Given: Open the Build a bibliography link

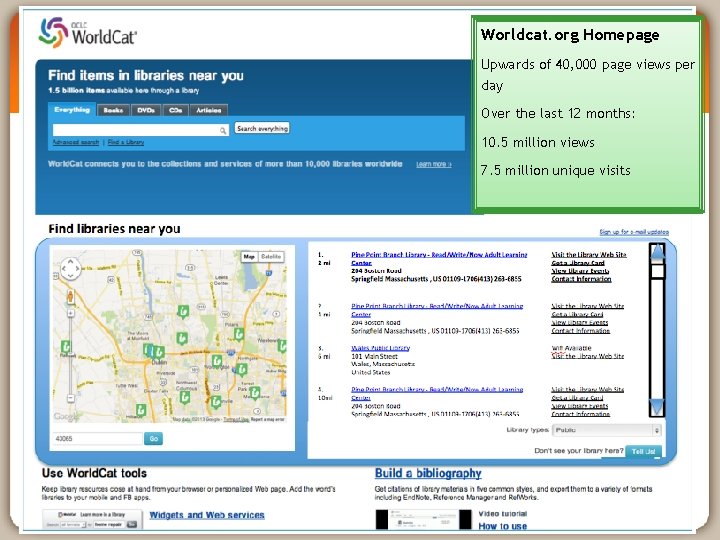Looking at the screenshot, I should 428,473.
